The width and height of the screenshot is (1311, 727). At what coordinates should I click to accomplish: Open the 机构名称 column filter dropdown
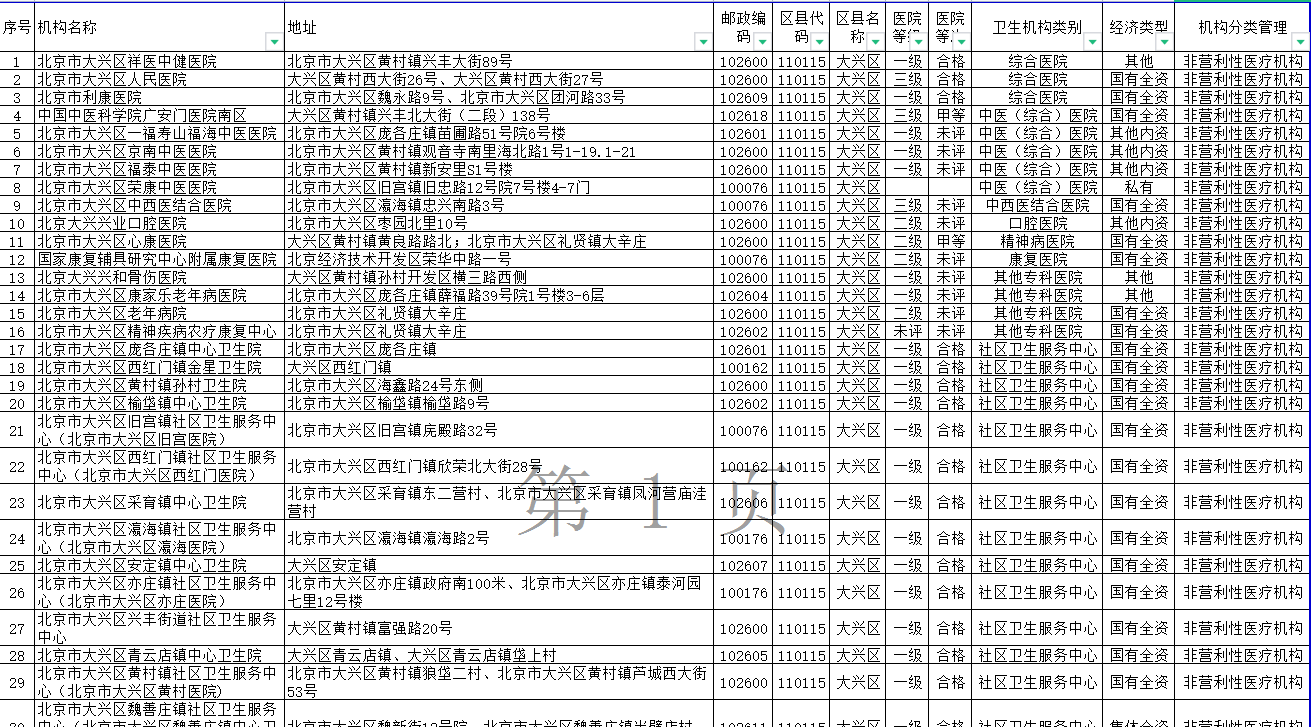(x=274, y=42)
